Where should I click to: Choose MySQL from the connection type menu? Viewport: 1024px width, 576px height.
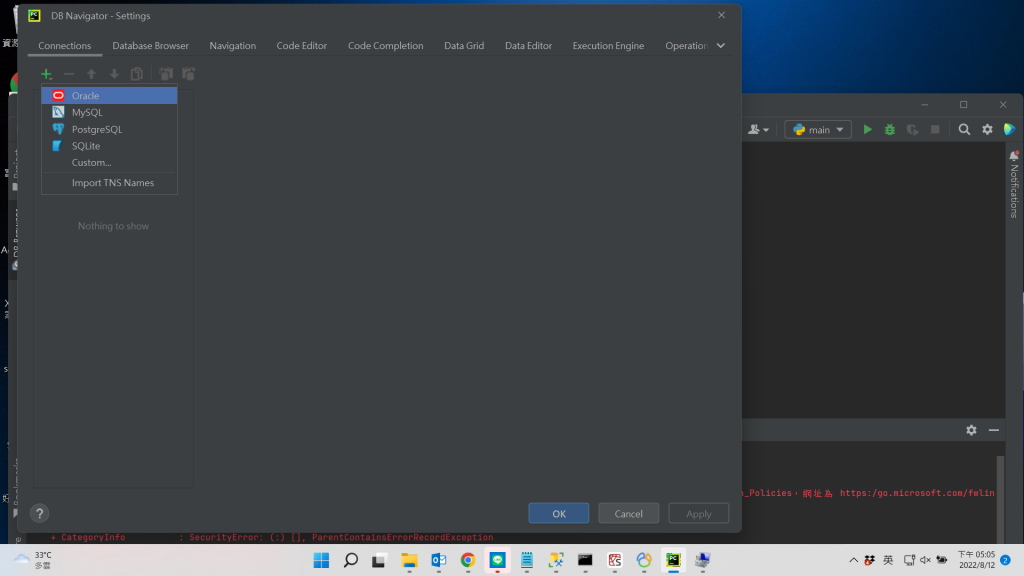coord(109,112)
